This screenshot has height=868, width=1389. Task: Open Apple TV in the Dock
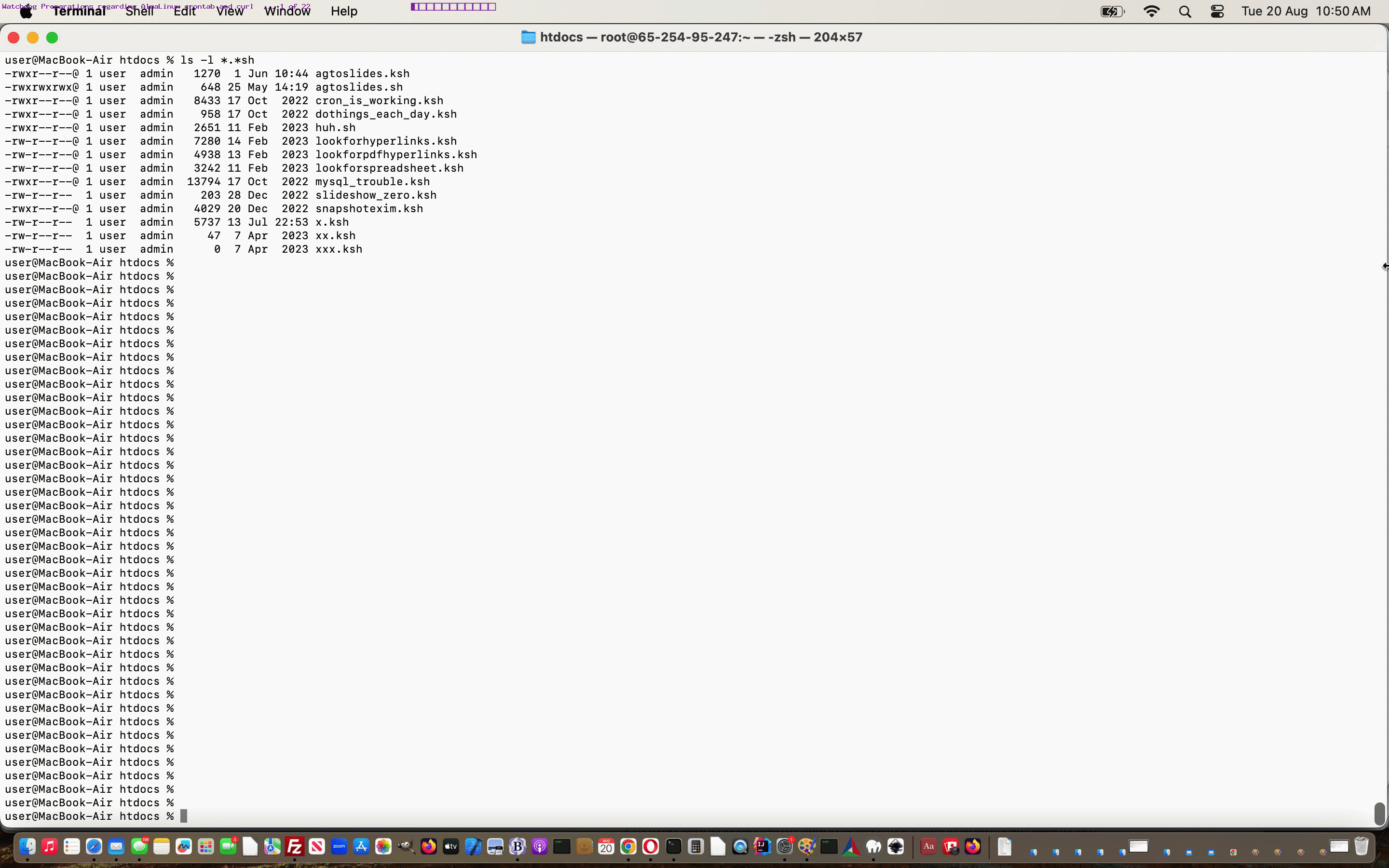point(450,846)
